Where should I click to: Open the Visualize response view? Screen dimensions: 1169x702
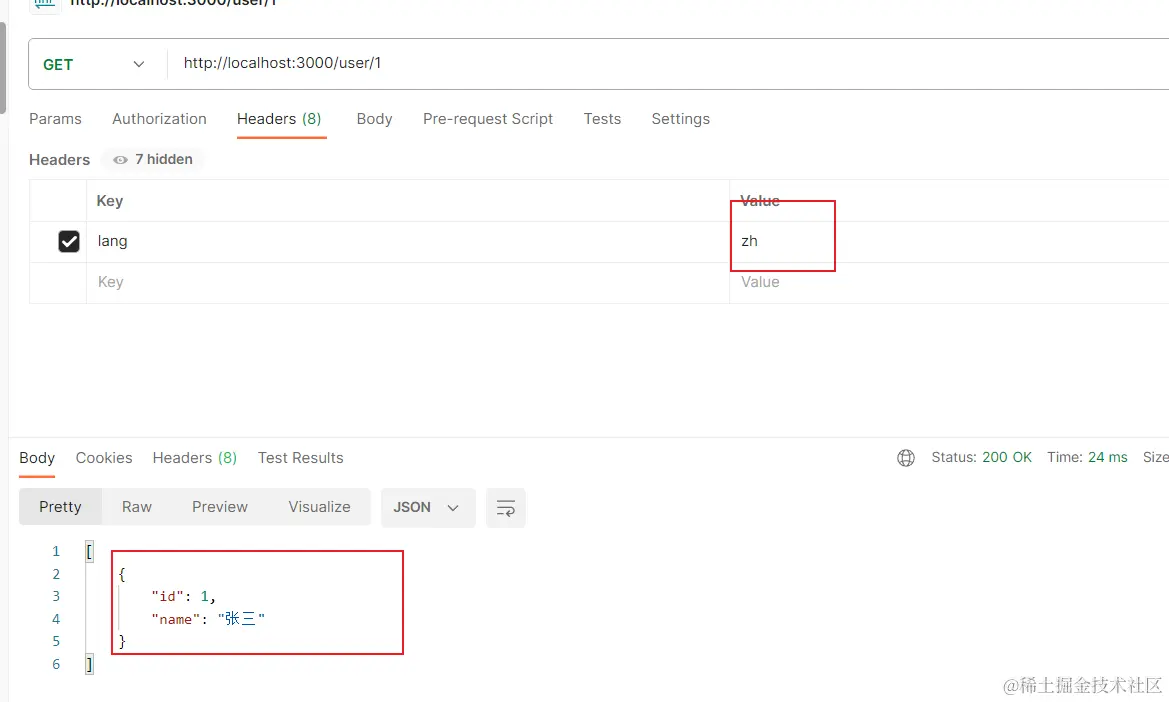tap(319, 507)
